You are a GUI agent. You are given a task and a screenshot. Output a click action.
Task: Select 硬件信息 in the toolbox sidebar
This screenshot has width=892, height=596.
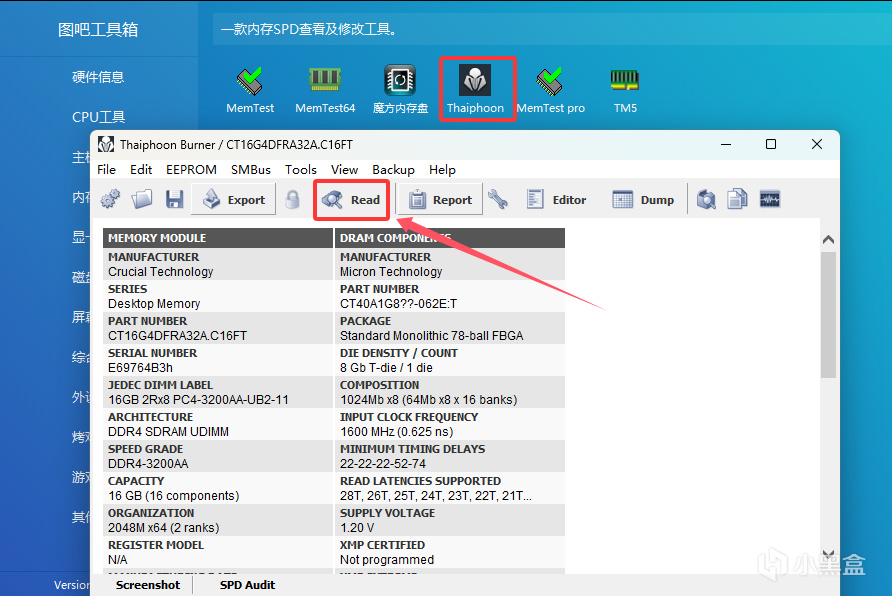tap(98, 77)
